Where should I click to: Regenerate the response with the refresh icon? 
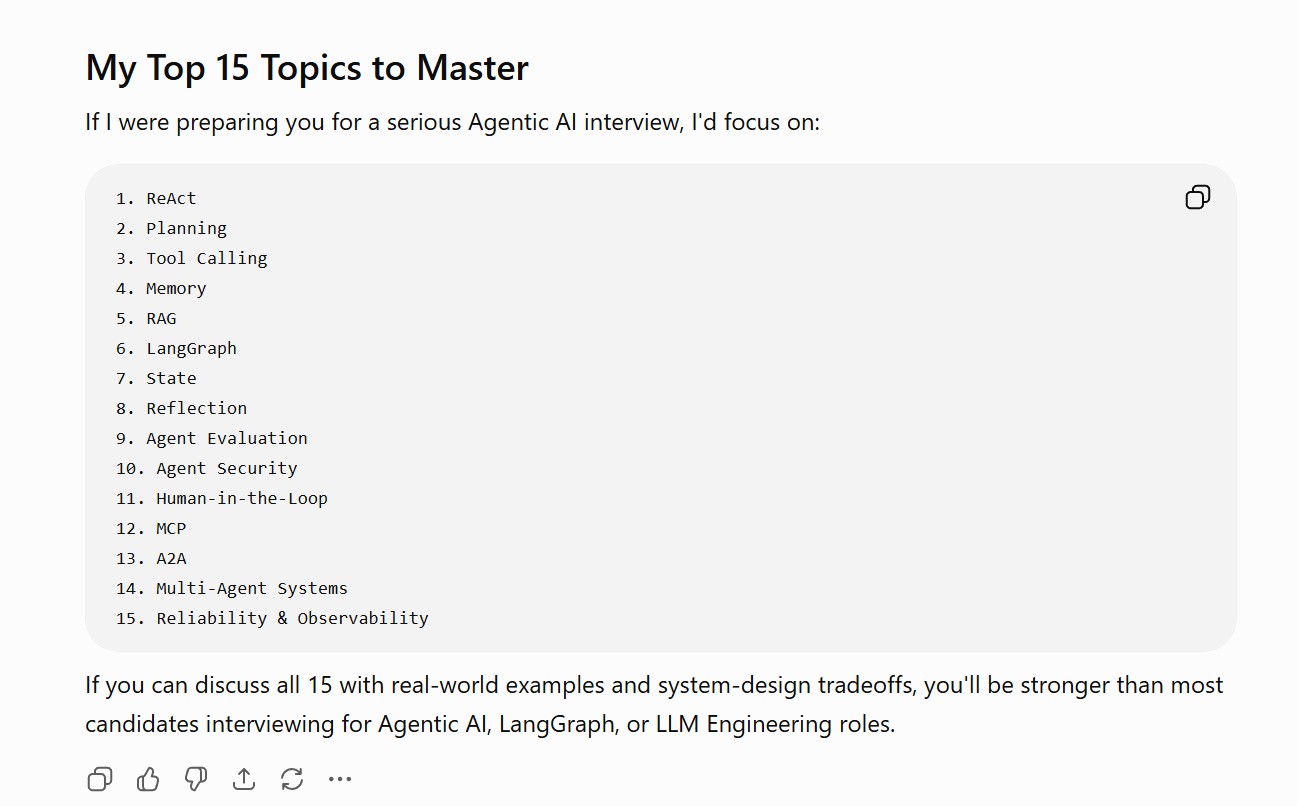pyautogui.click(x=292, y=779)
